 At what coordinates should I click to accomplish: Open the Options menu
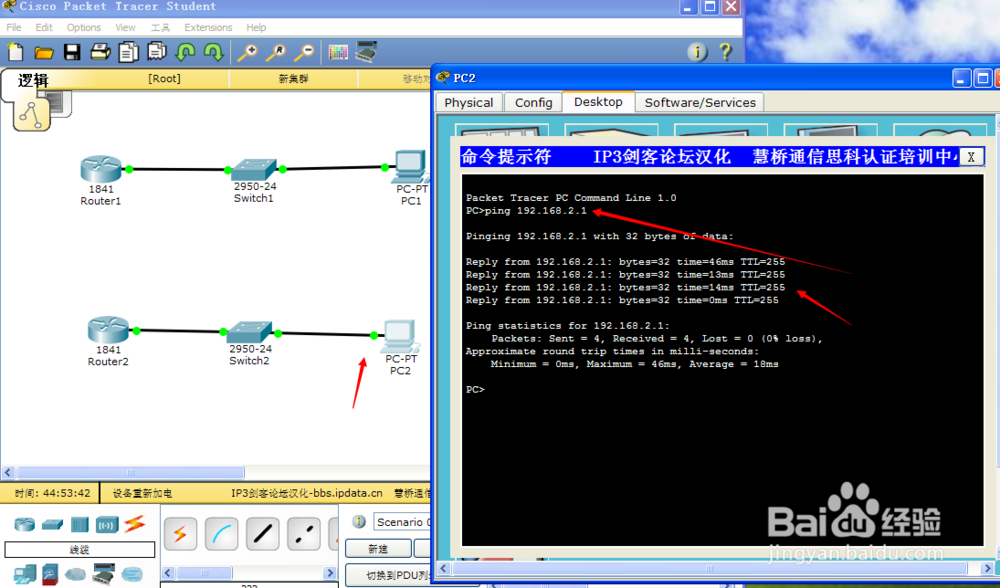tap(84, 27)
